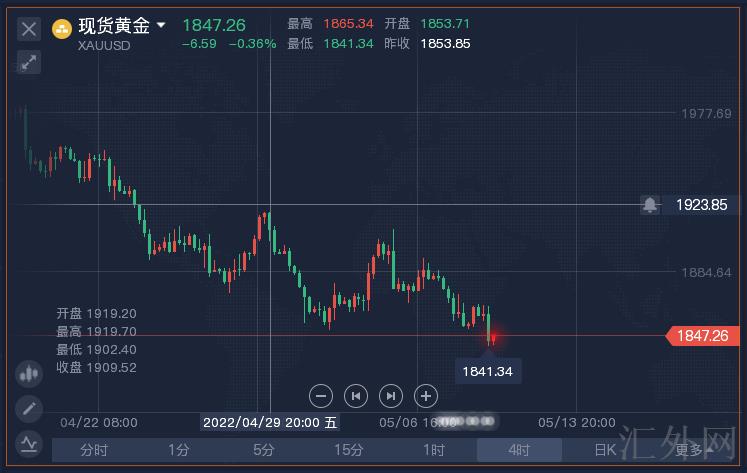Image resolution: width=747 pixels, height=473 pixels.
Task: Click the 昨收 1853.85 value
Action: [x=445, y=44]
